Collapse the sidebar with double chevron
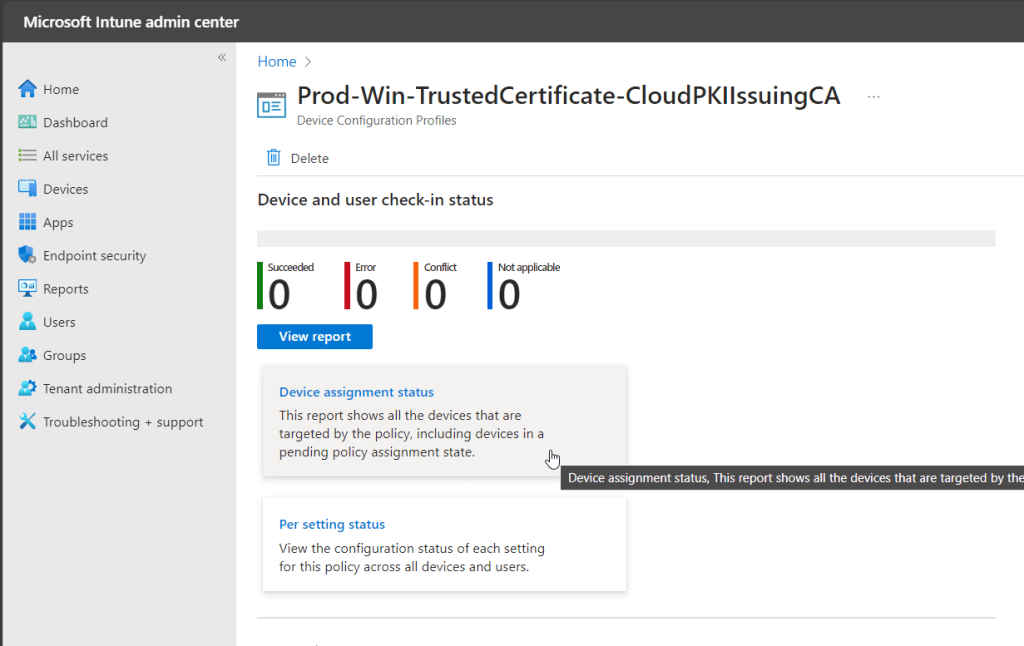This screenshot has height=646, width=1024. (222, 57)
